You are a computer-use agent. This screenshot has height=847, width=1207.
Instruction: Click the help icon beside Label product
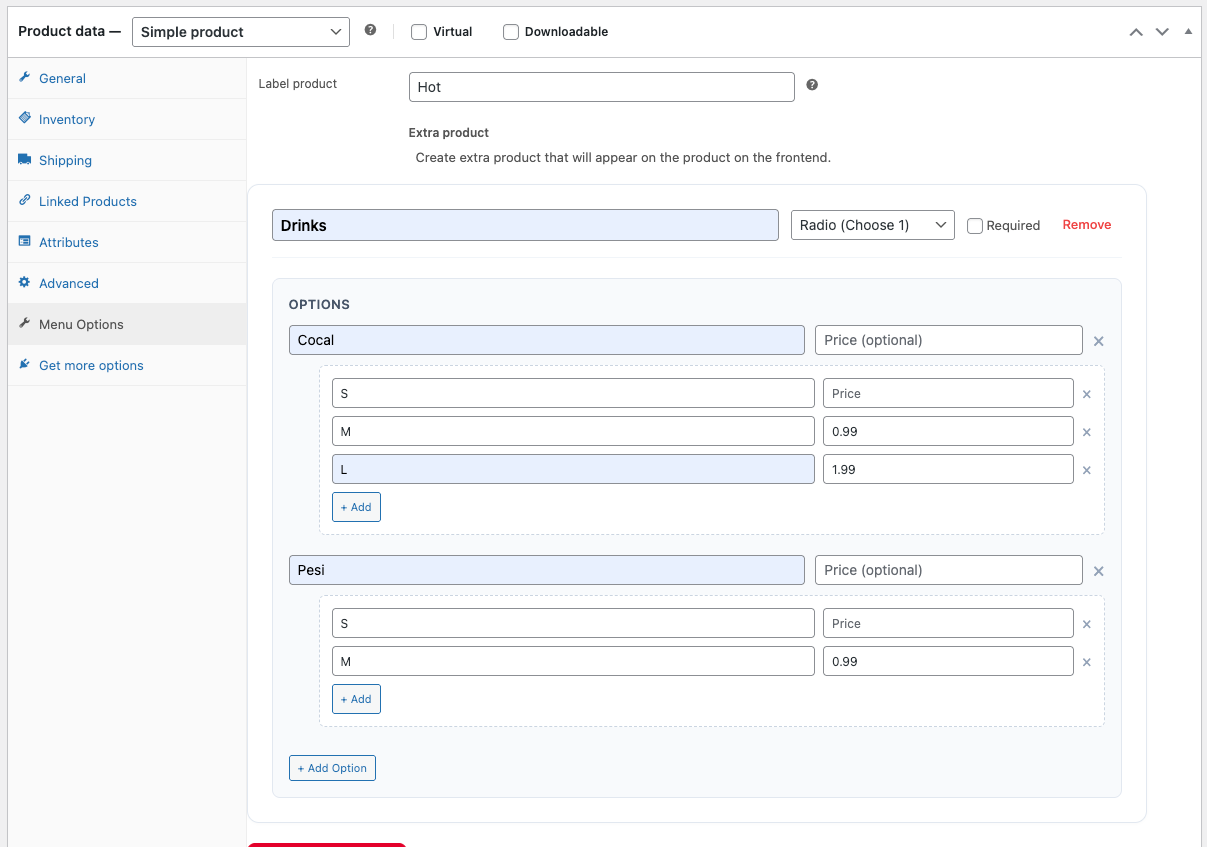(x=811, y=84)
